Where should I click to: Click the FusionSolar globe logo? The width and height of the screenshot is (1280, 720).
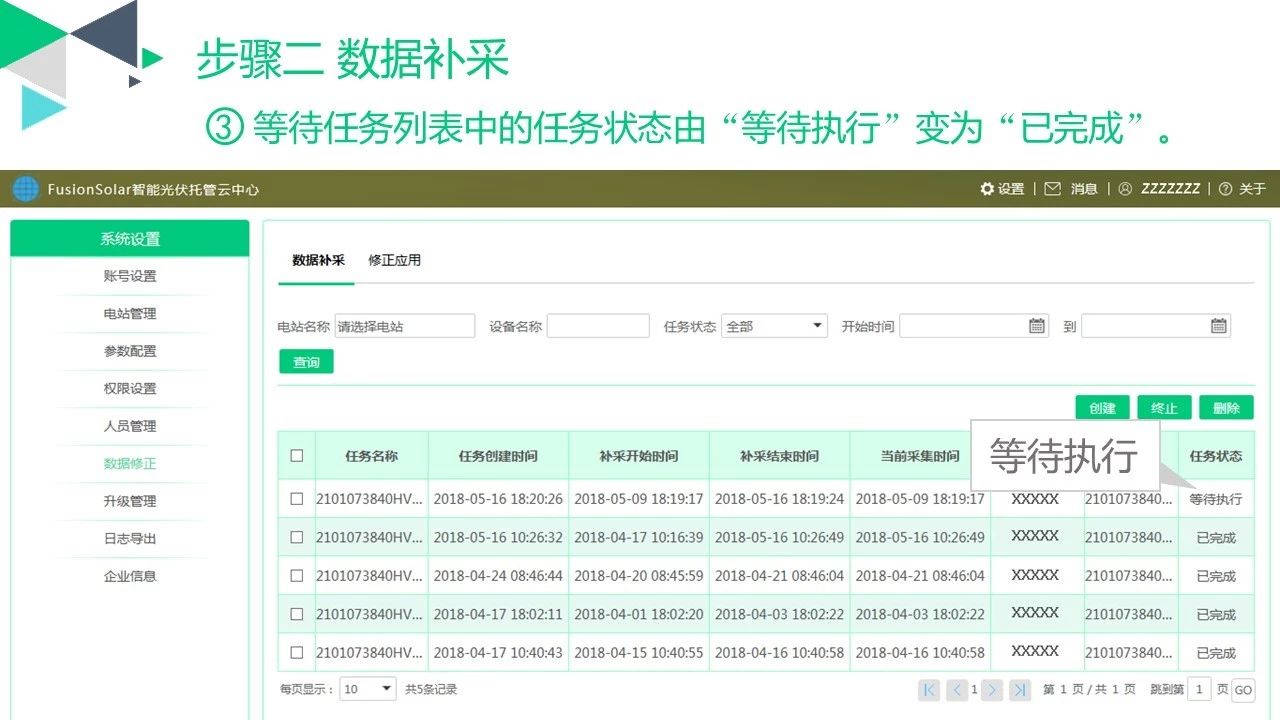tap(24, 188)
